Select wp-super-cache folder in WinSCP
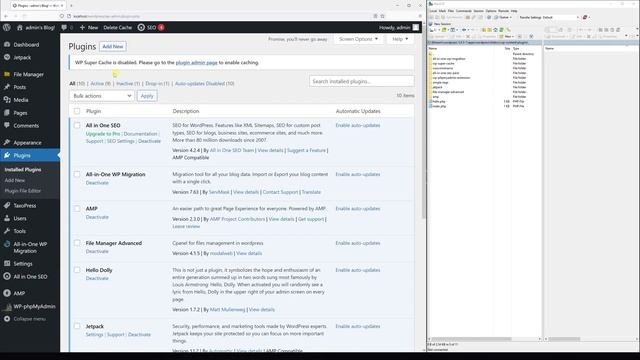The width and height of the screenshot is (640, 360). (x=443, y=64)
